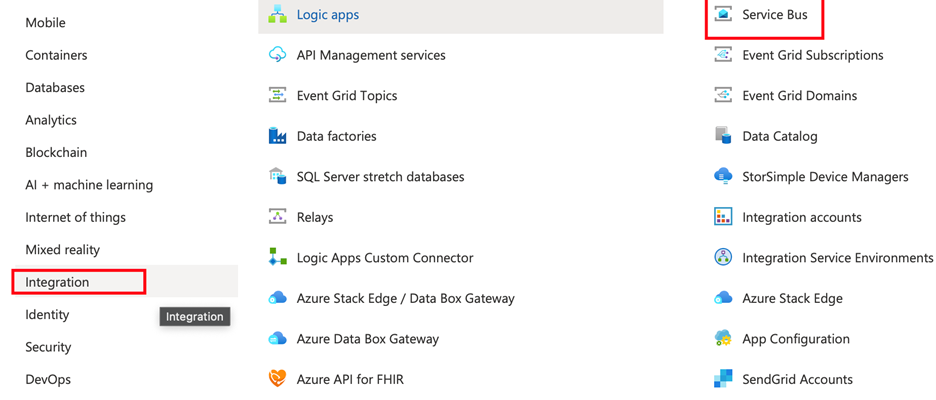This screenshot has height=400, width=936.
Task: Choose the Blockchain category
Action: [x=56, y=152]
